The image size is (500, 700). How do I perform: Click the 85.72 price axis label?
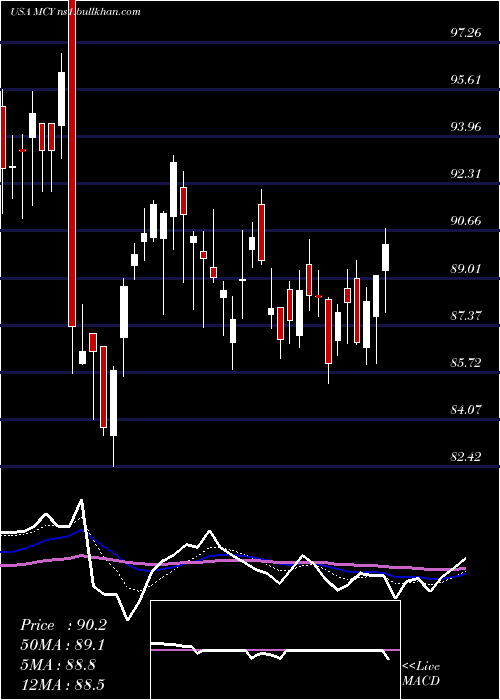click(x=466, y=363)
